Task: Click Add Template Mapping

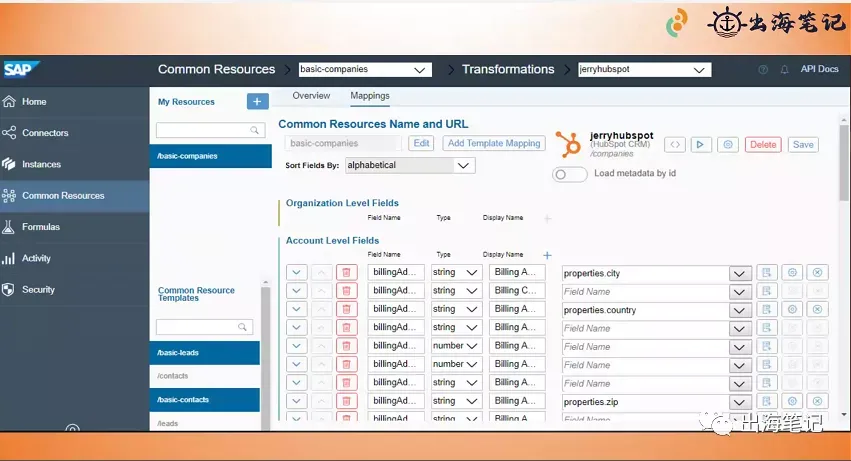Action: click(494, 143)
